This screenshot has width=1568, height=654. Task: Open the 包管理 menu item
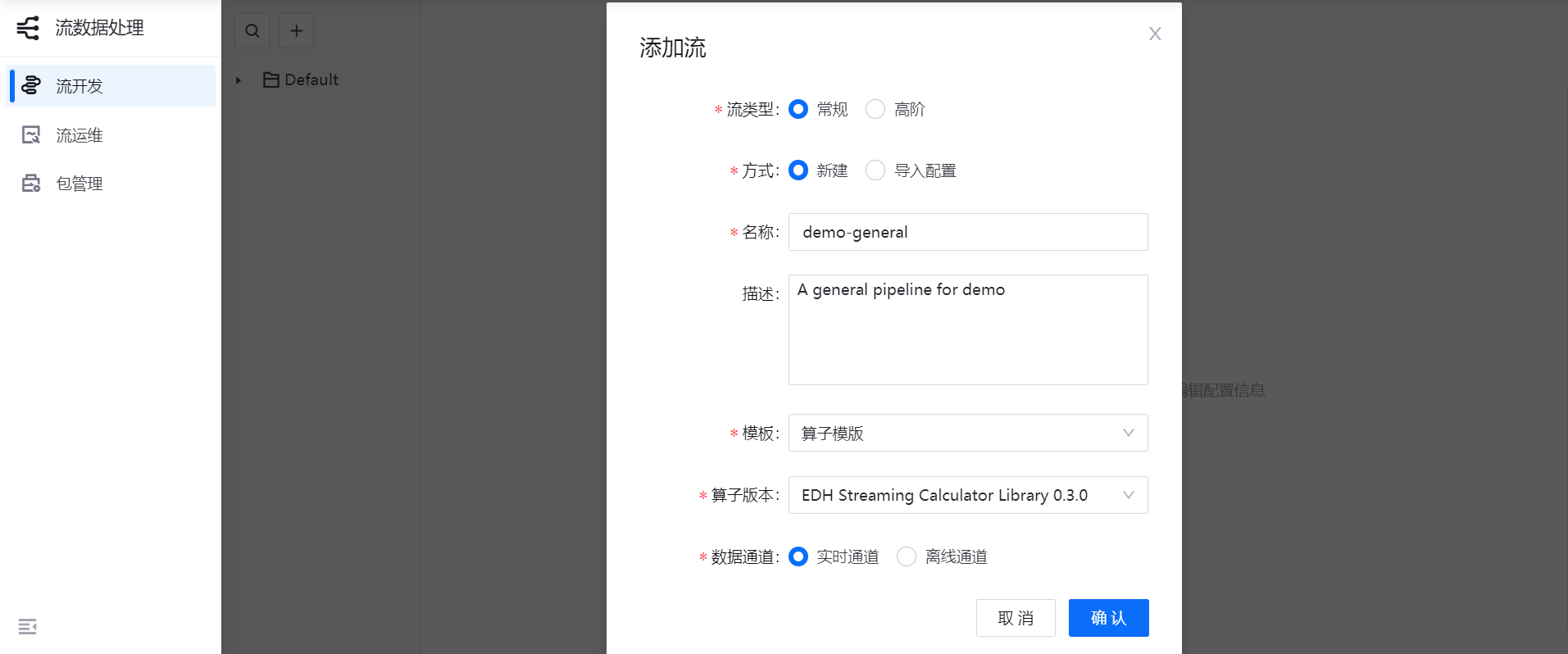point(111,183)
